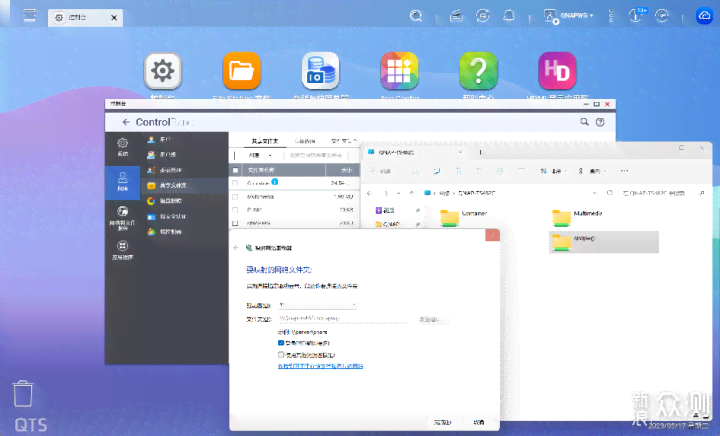Open external devices icon in QTS top bar
Screen dimensions: 720x436
tap(483, 16)
